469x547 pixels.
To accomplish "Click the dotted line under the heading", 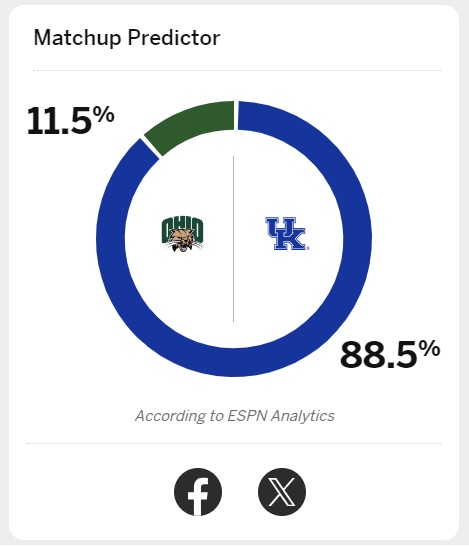I will [237, 70].
